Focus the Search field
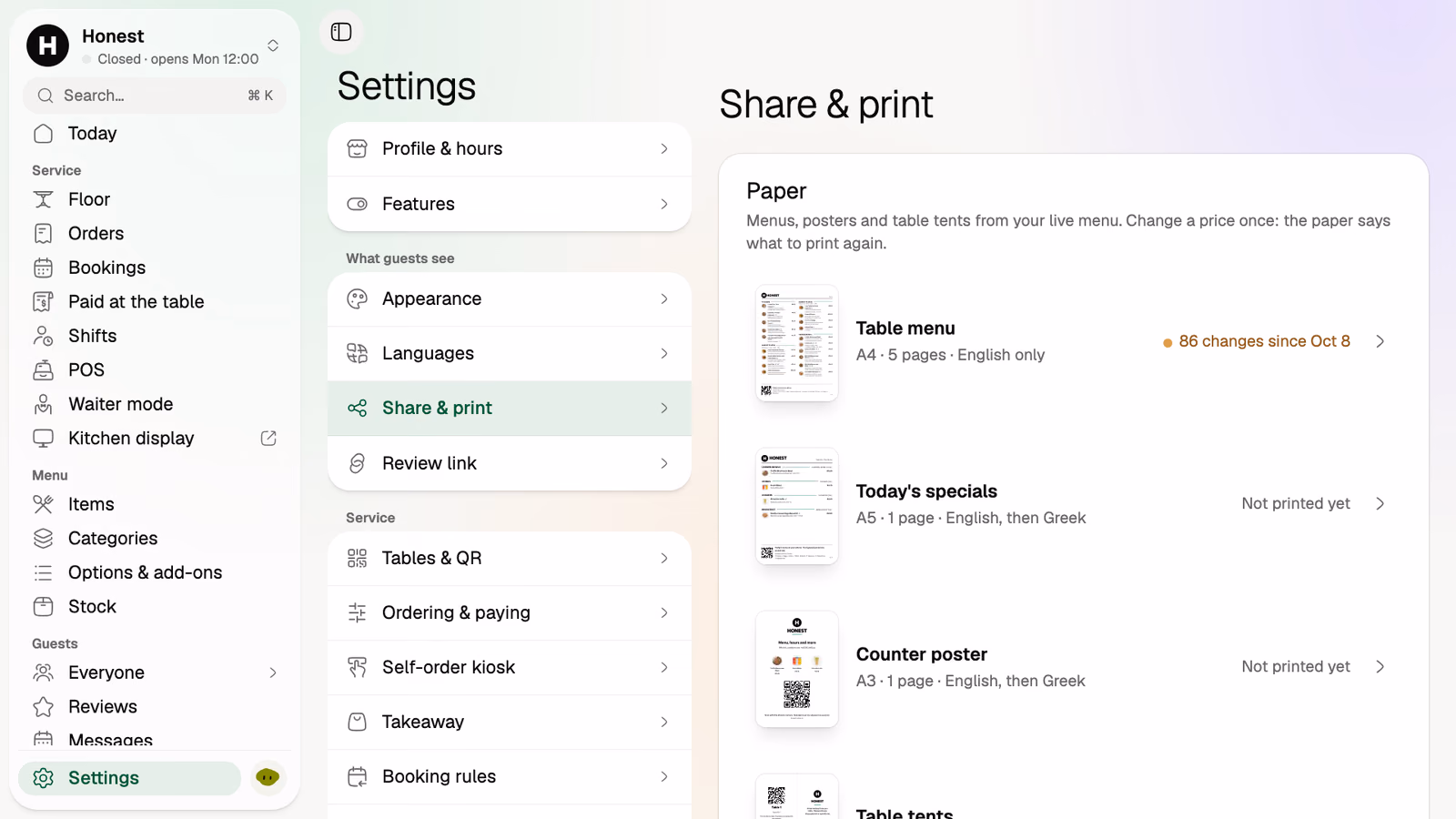 (155, 96)
